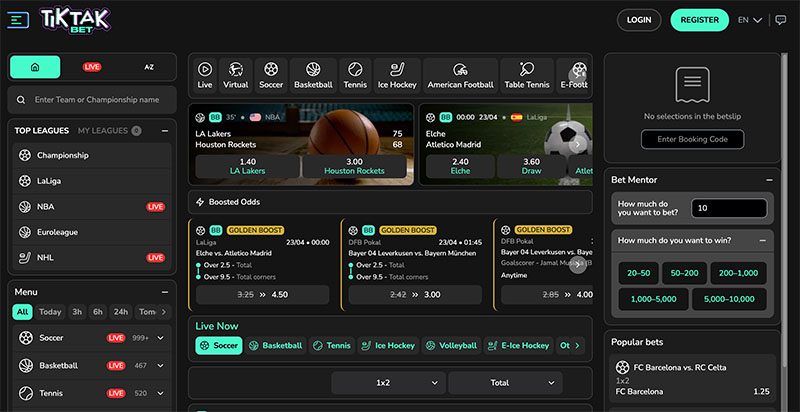Open the hamburger side menu icon
Image resolution: width=800 pixels, height=412 pixels.
click(x=18, y=20)
